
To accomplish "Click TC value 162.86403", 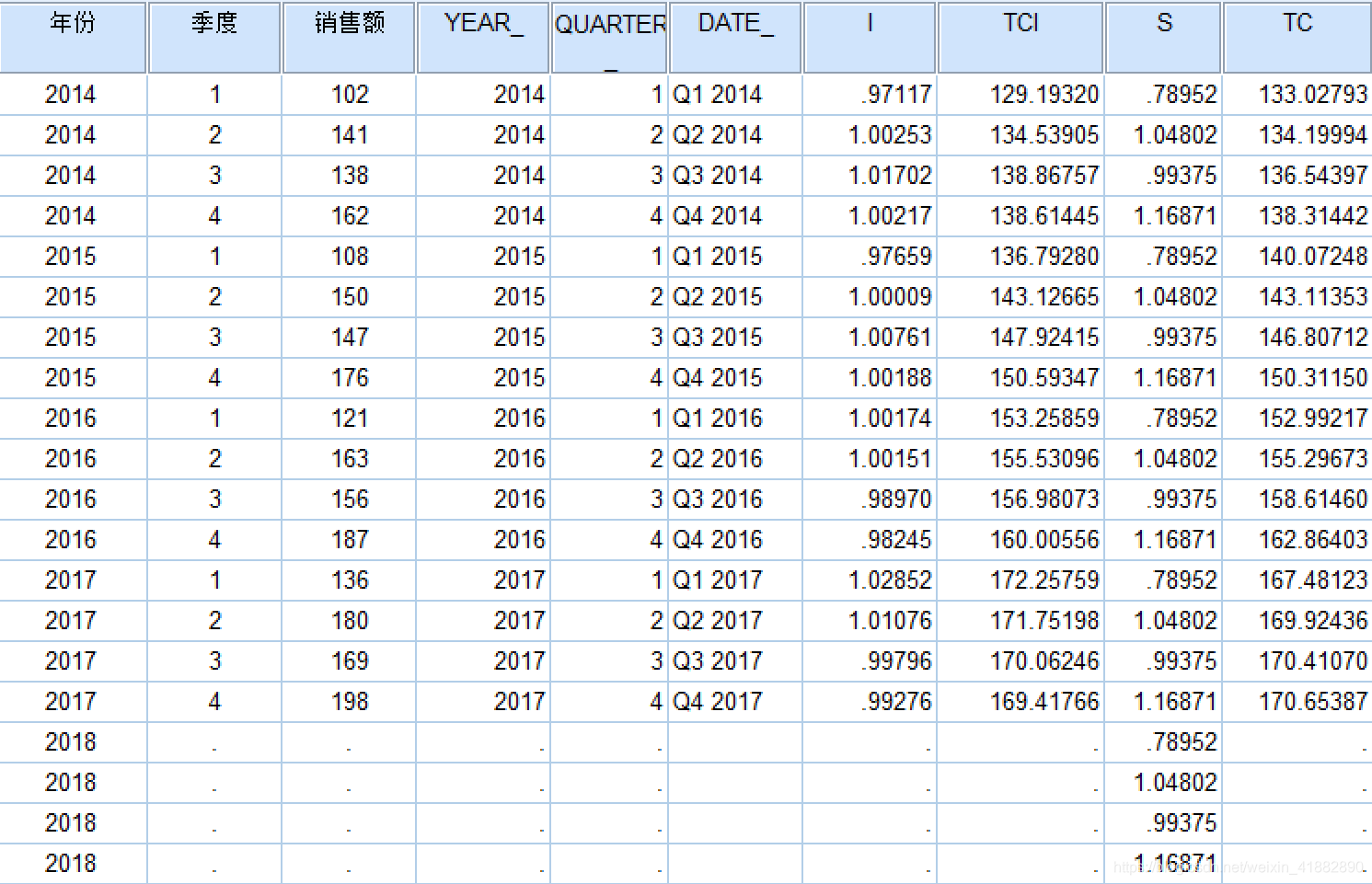I will (x=1297, y=540).
